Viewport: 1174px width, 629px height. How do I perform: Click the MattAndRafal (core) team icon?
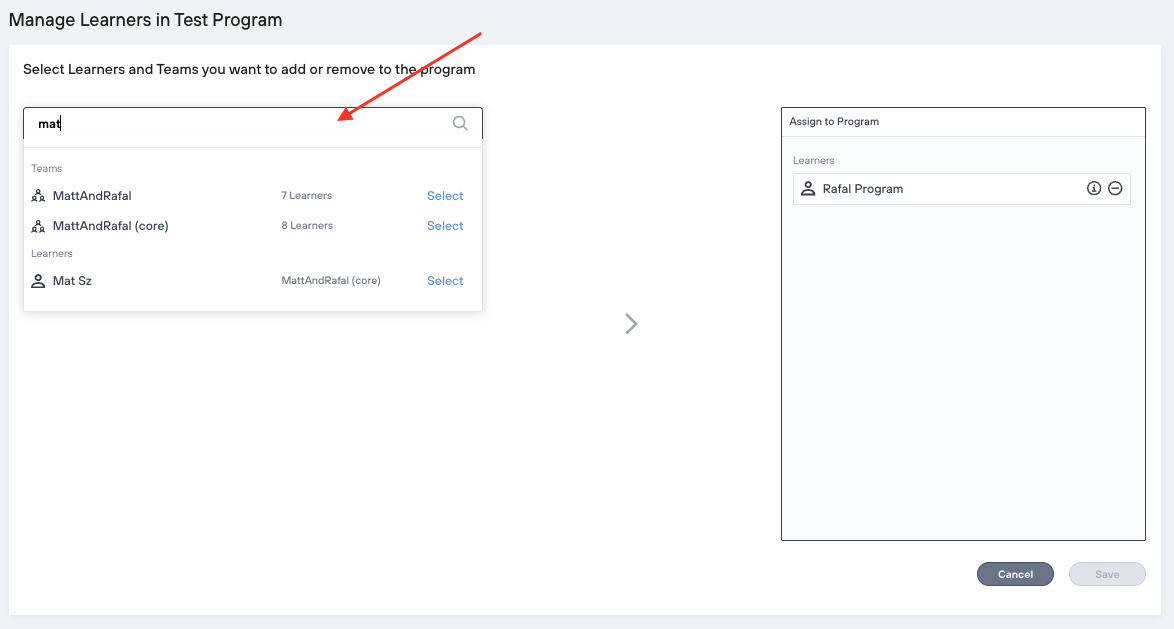(x=39, y=226)
